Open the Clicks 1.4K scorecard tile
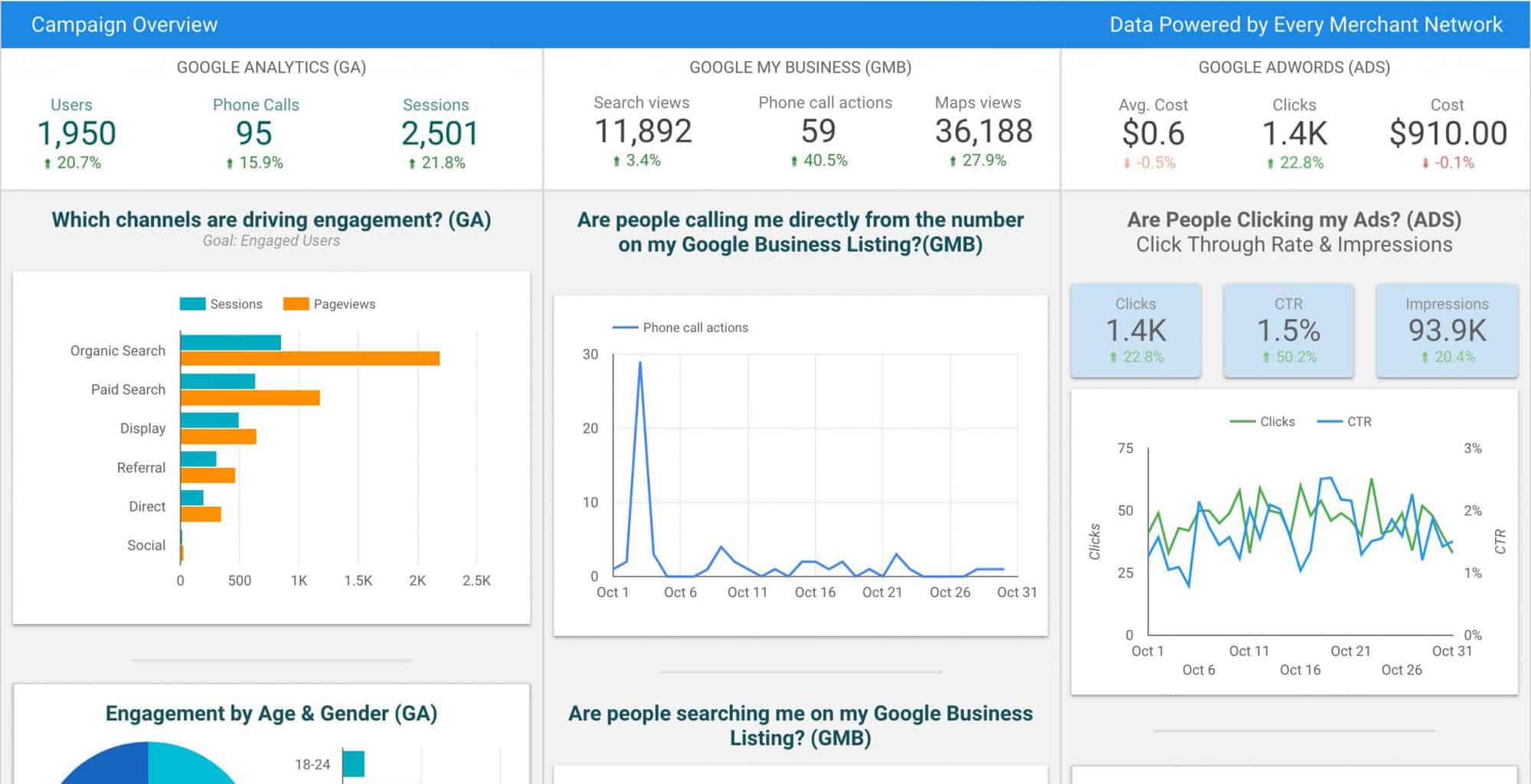This screenshot has height=784, width=1531. [1136, 330]
